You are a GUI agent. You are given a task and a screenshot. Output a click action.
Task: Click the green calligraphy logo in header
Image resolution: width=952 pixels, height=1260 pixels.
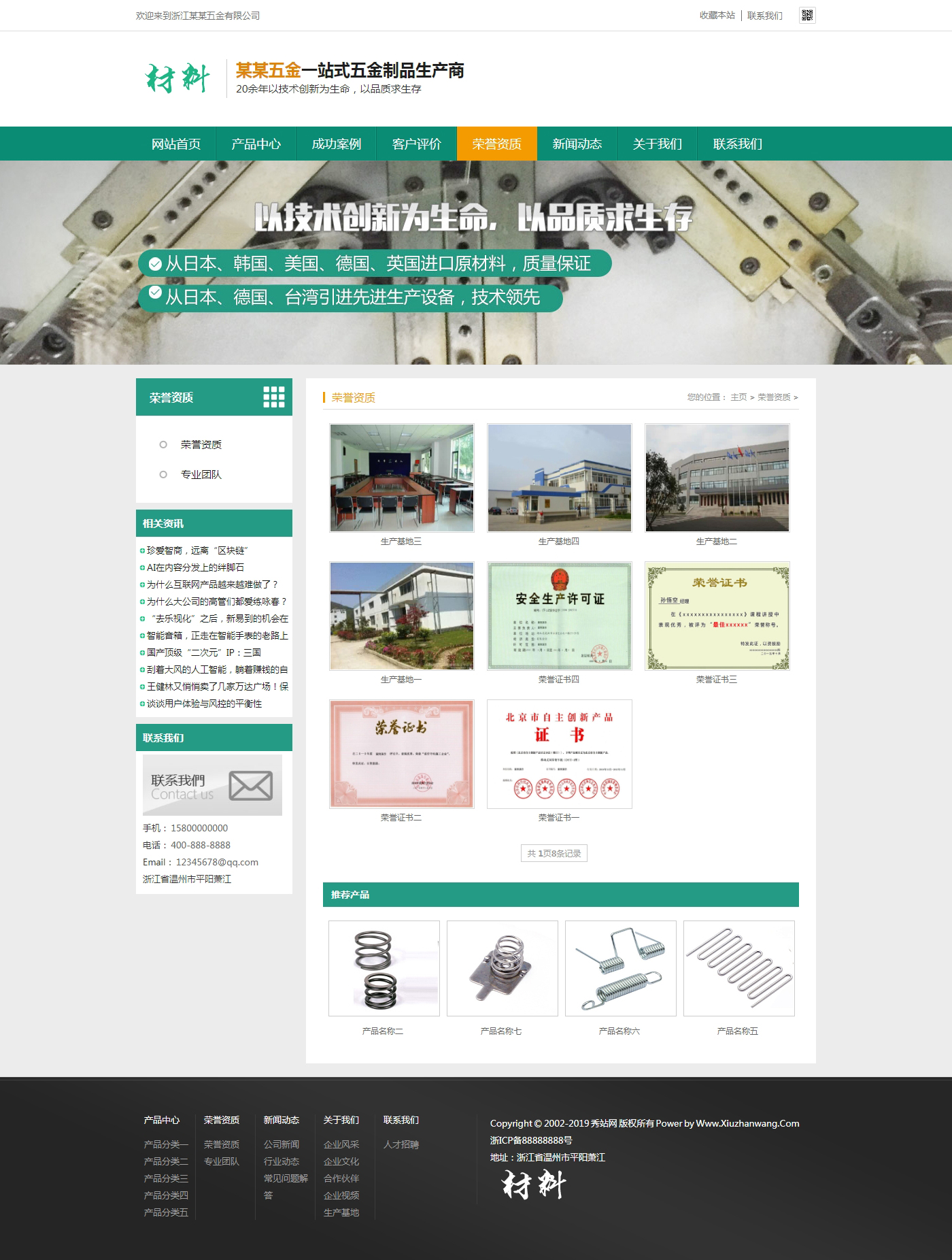coord(177,78)
